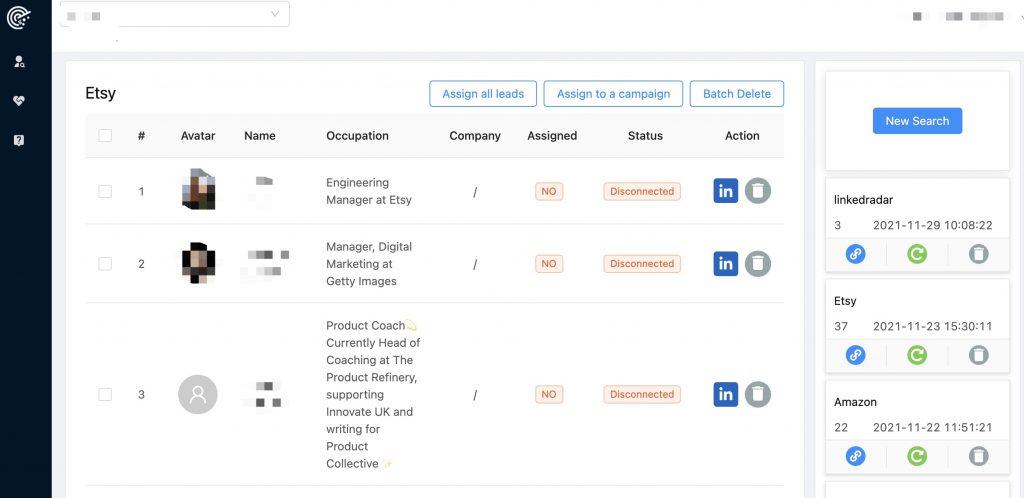Check the box for lead row 3

point(105,394)
